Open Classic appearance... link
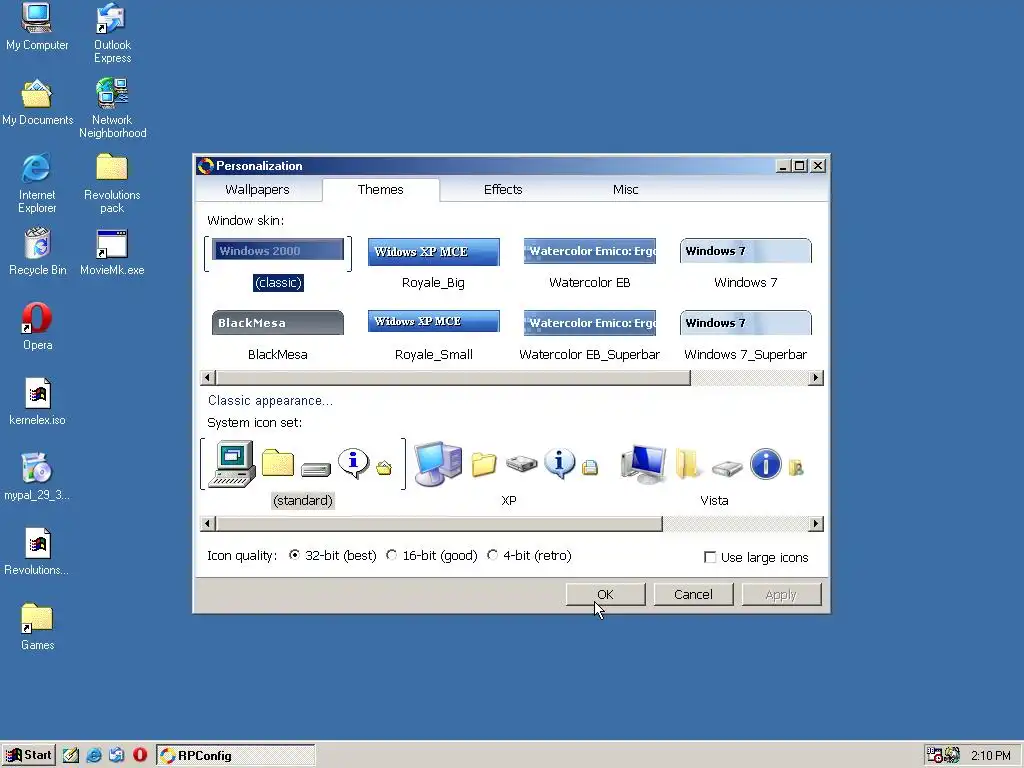 [270, 400]
